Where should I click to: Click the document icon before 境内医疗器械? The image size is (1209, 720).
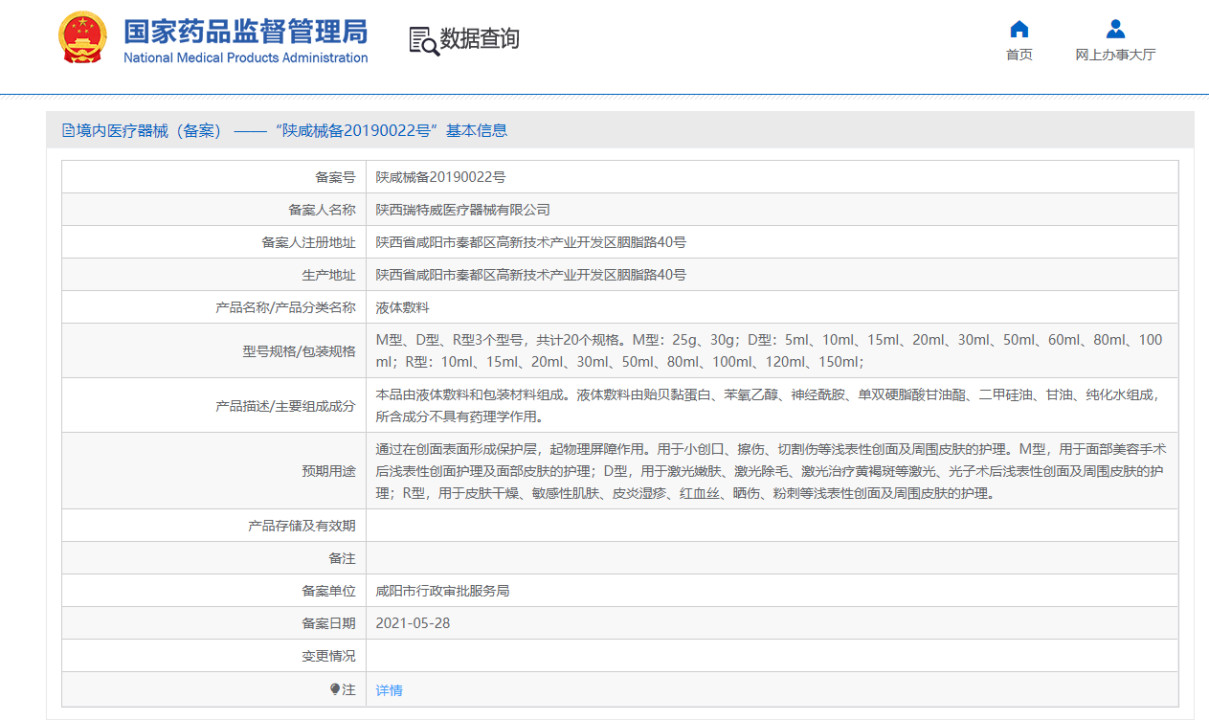point(68,130)
